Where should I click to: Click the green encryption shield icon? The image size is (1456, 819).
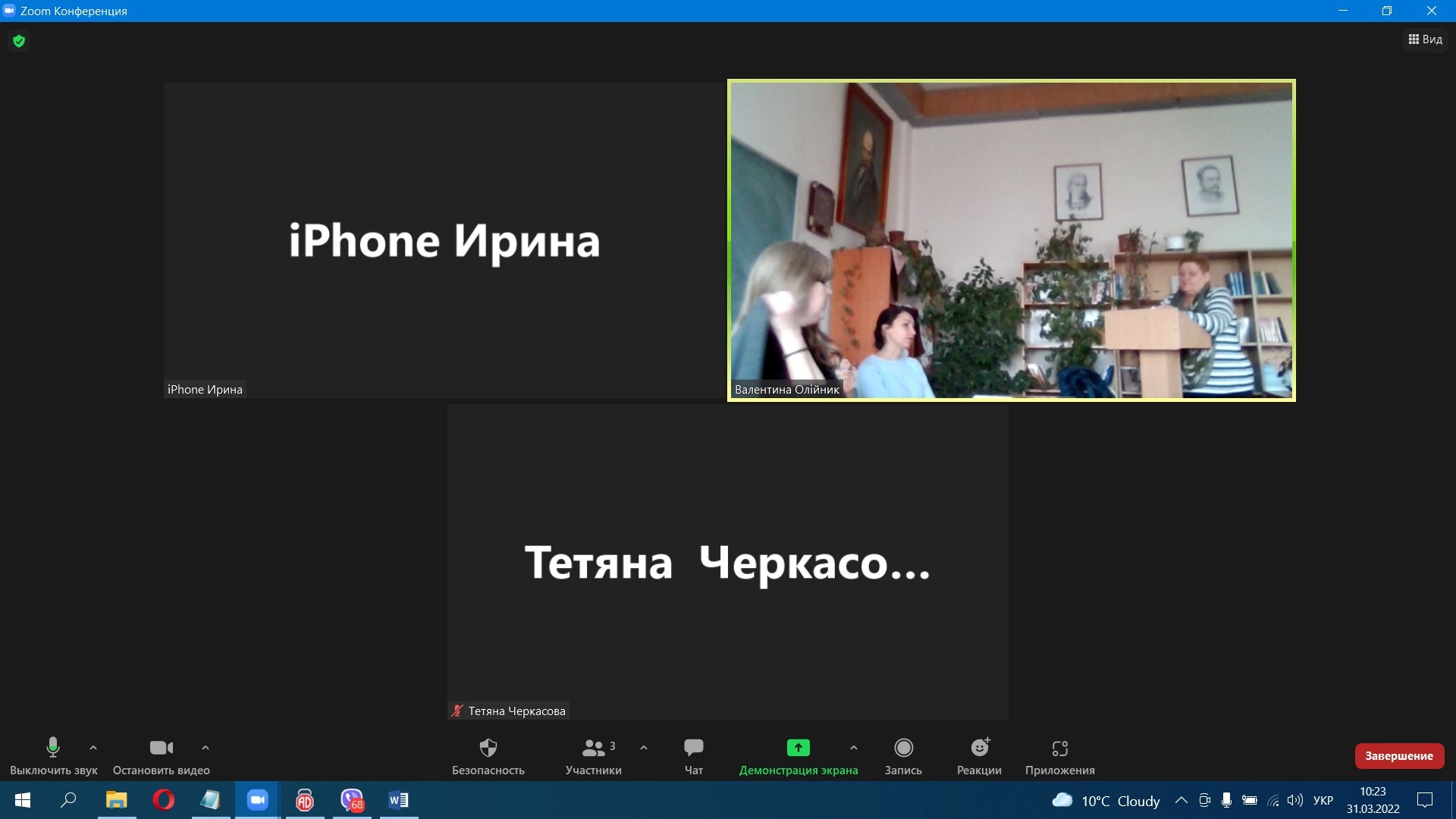pos(19,41)
